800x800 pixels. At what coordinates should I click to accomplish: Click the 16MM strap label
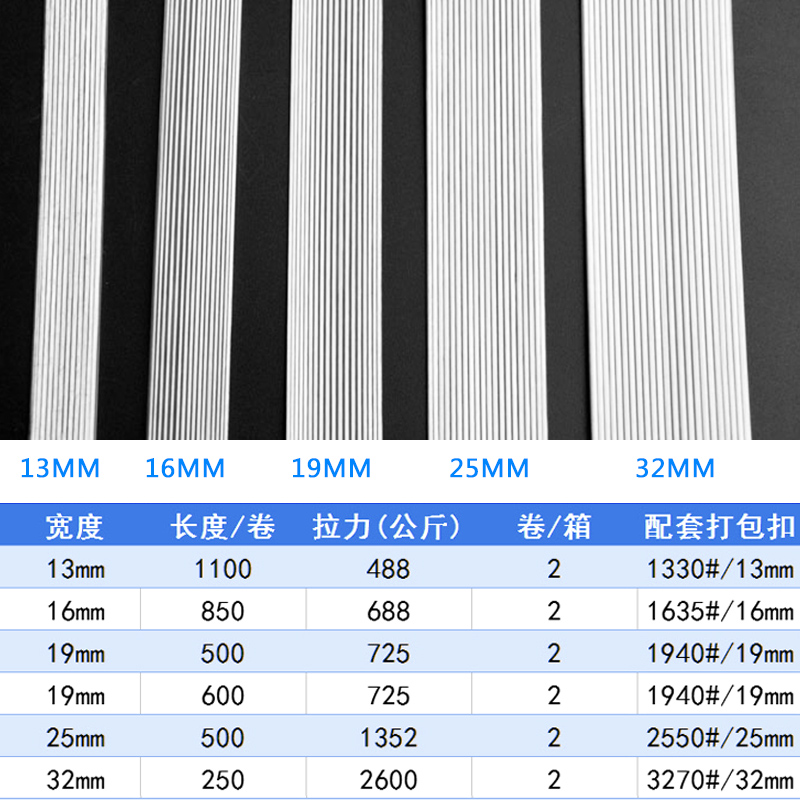185,468
